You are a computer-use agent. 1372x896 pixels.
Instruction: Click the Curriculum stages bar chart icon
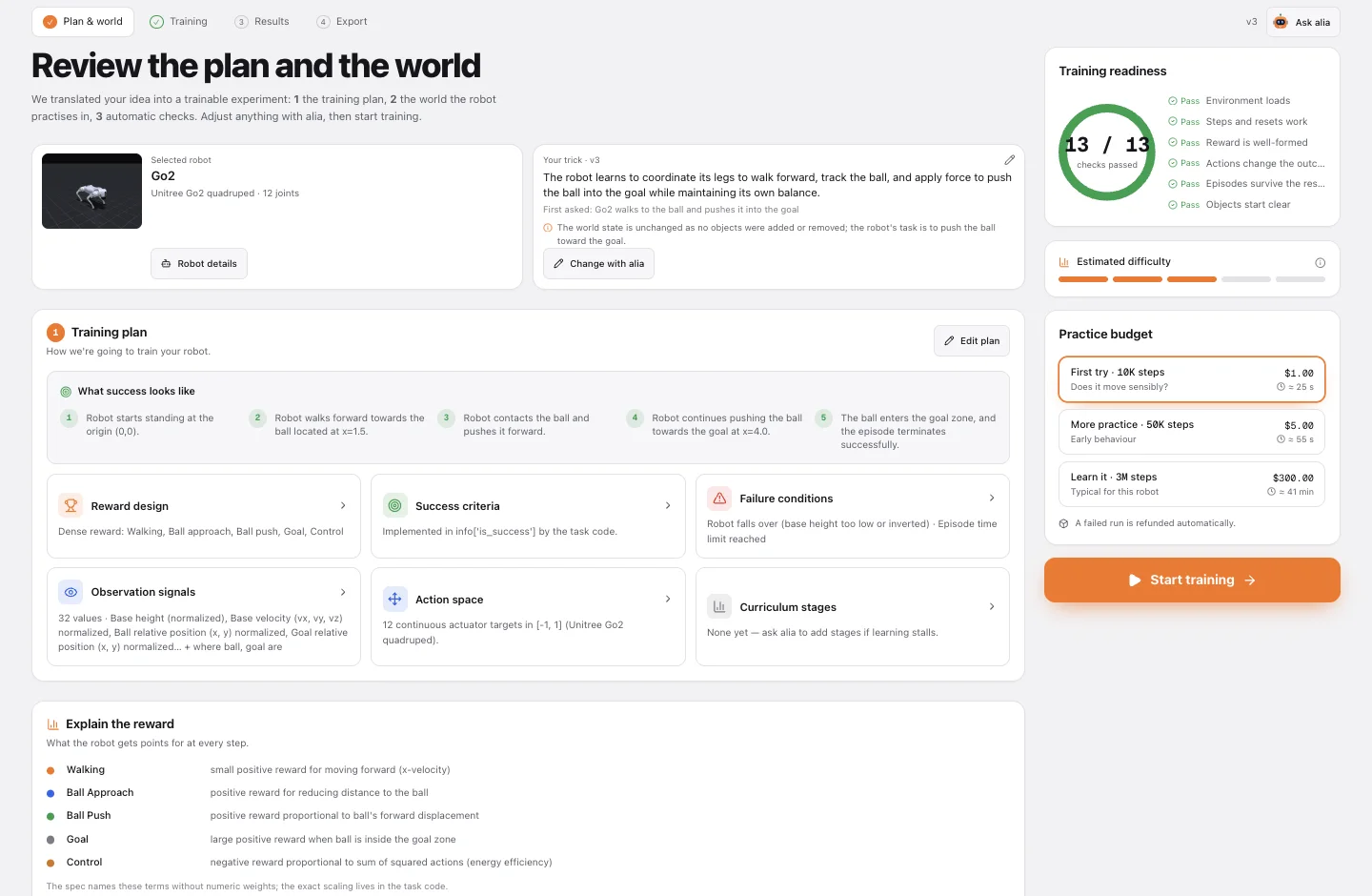click(719, 606)
